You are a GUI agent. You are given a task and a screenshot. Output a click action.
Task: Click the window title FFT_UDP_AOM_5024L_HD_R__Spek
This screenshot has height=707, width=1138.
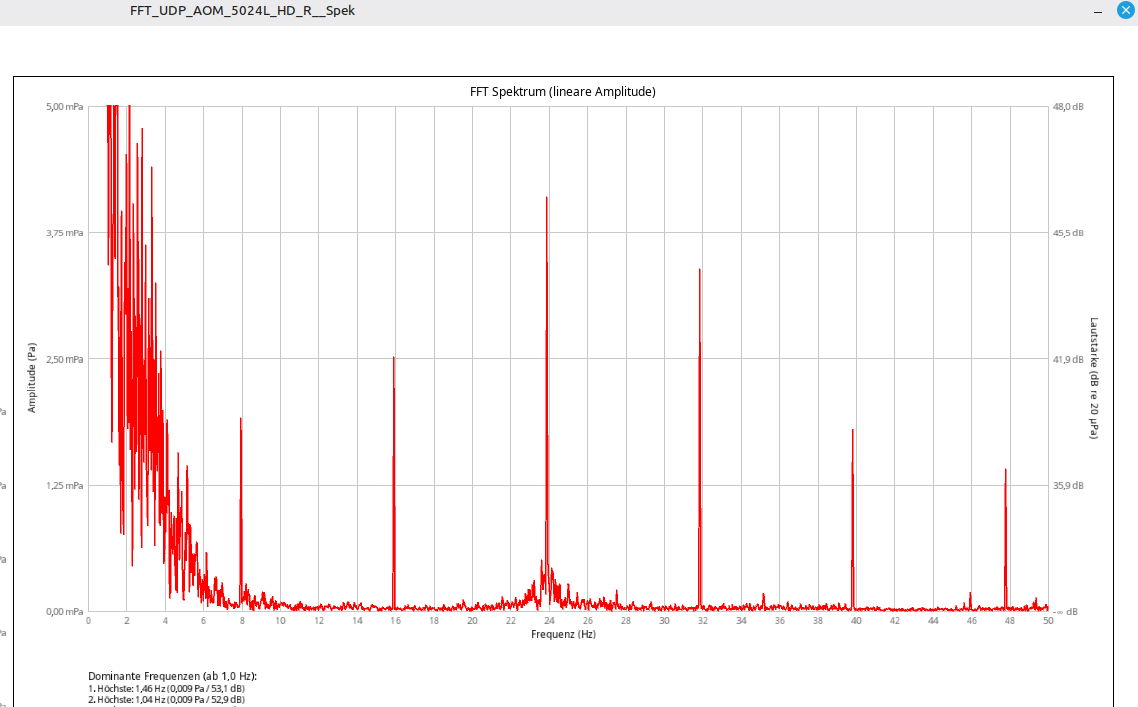[x=242, y=10]
